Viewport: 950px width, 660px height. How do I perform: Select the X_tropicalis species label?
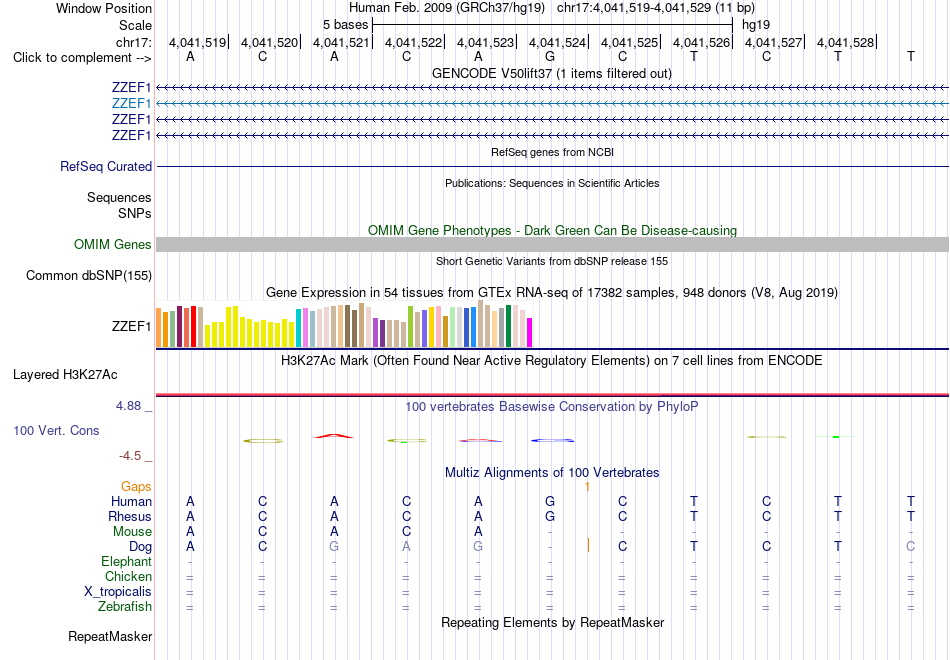point(118,592)
